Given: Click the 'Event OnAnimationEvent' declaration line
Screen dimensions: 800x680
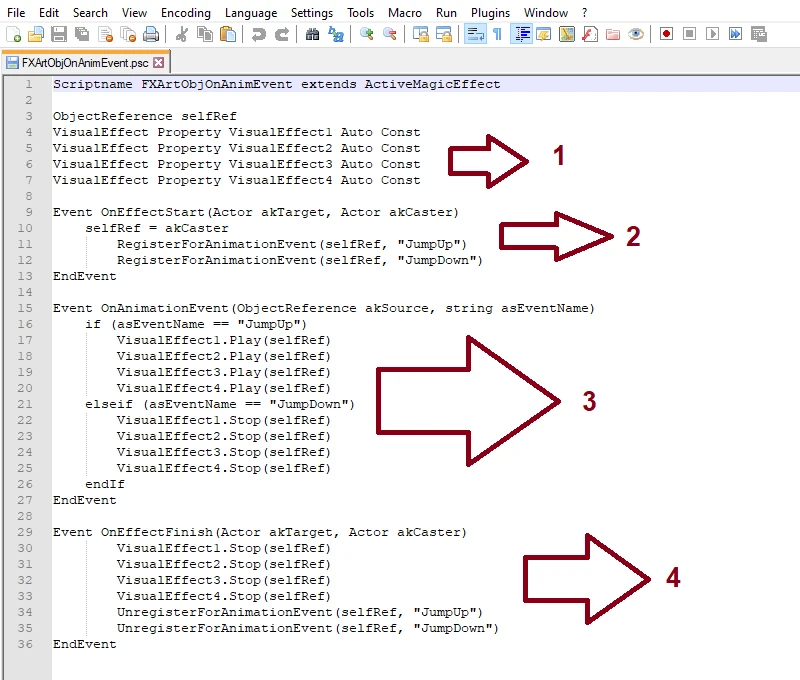Looking at the screenshot, I should pyautogui.click(x=324, y=308).
